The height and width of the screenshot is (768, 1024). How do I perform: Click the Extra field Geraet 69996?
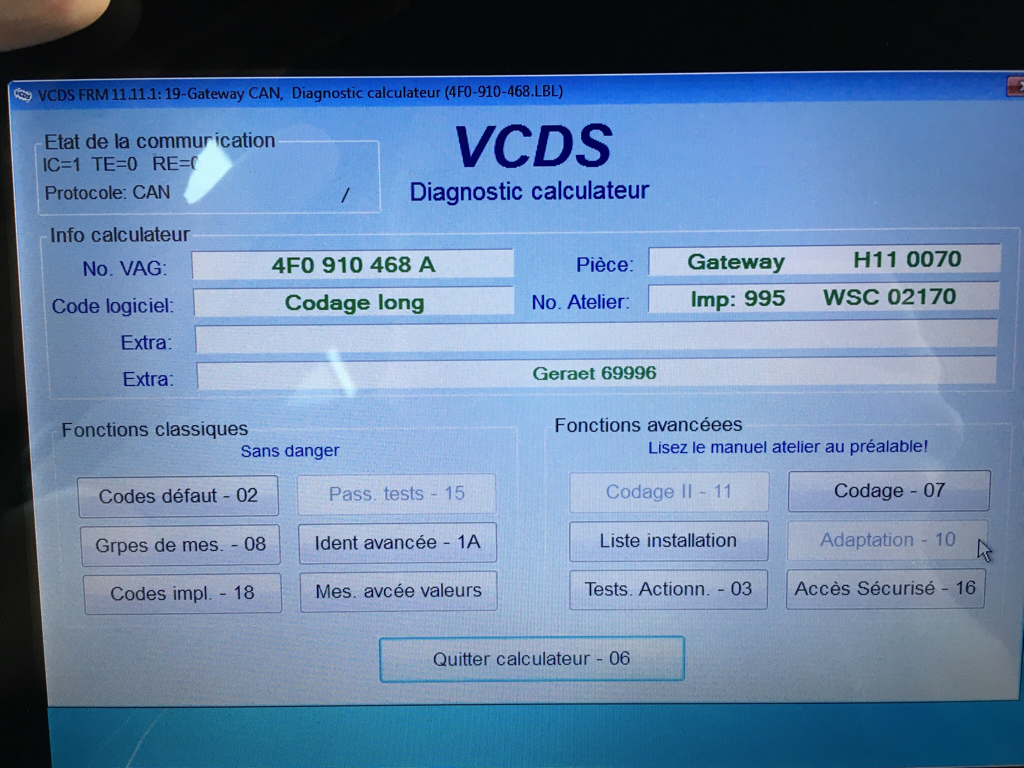click(x=596, y=374)
